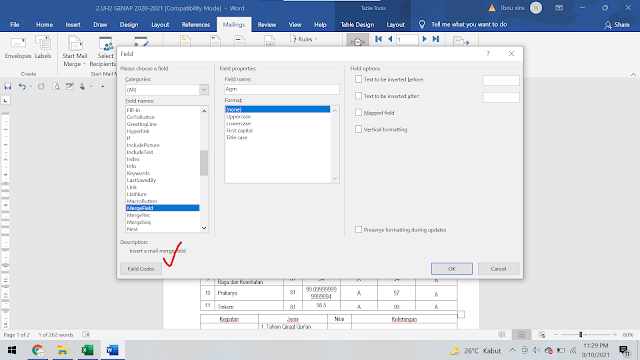Screen dimensions: 640x360
Task: Go to previous mail merge record
Action: click(390, 39)
